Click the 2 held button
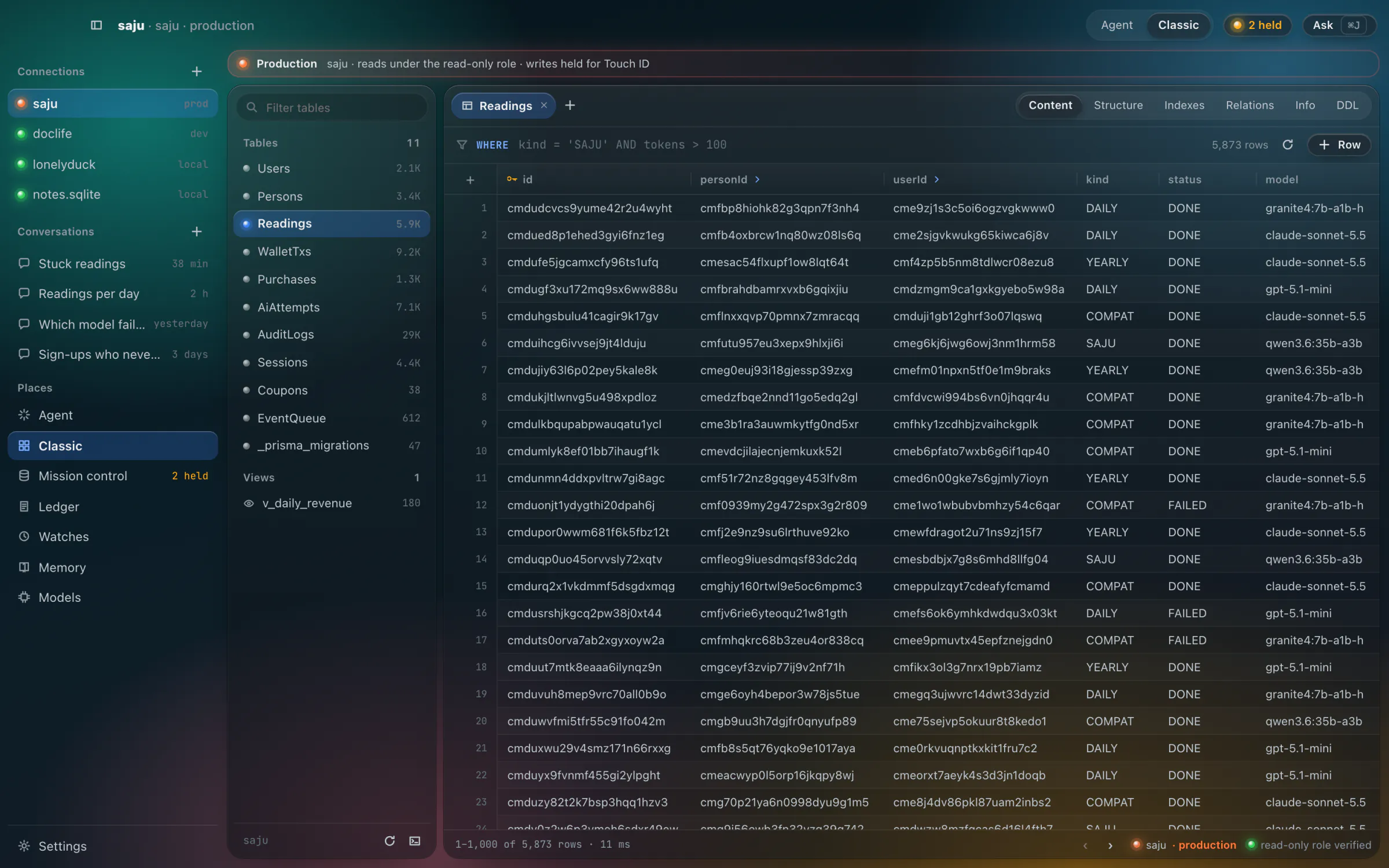The image size is (1389, 868). 1257,25
